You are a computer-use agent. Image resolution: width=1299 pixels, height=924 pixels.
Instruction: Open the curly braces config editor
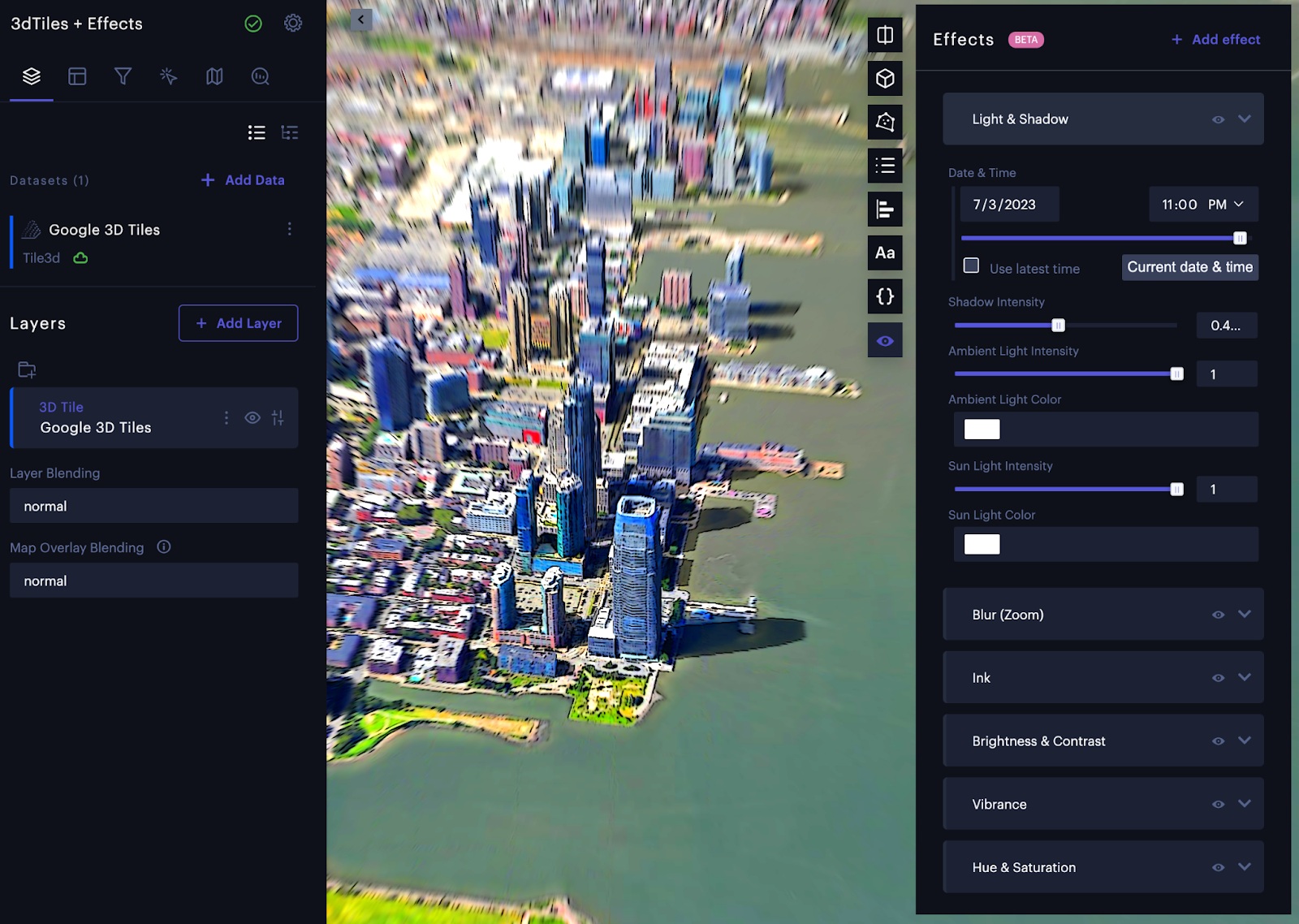point(885,296)
